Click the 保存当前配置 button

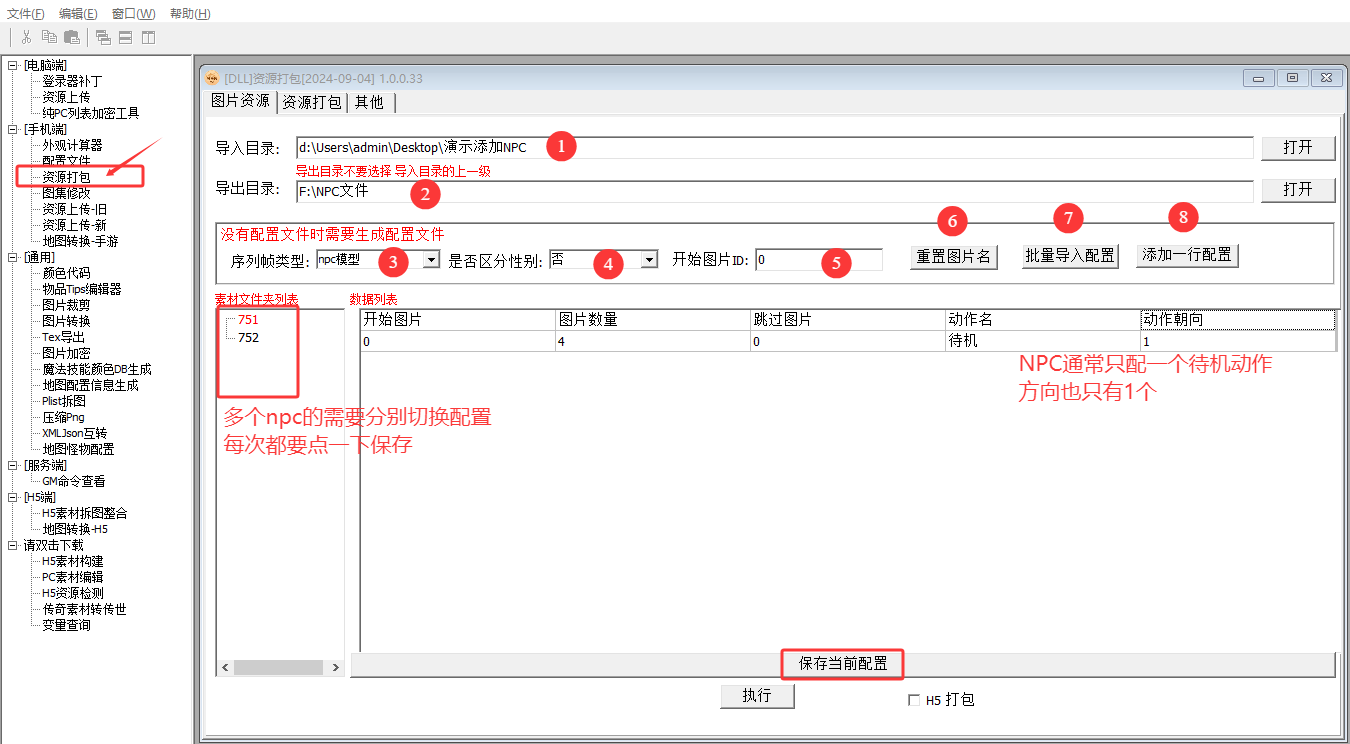click(842, 664)
